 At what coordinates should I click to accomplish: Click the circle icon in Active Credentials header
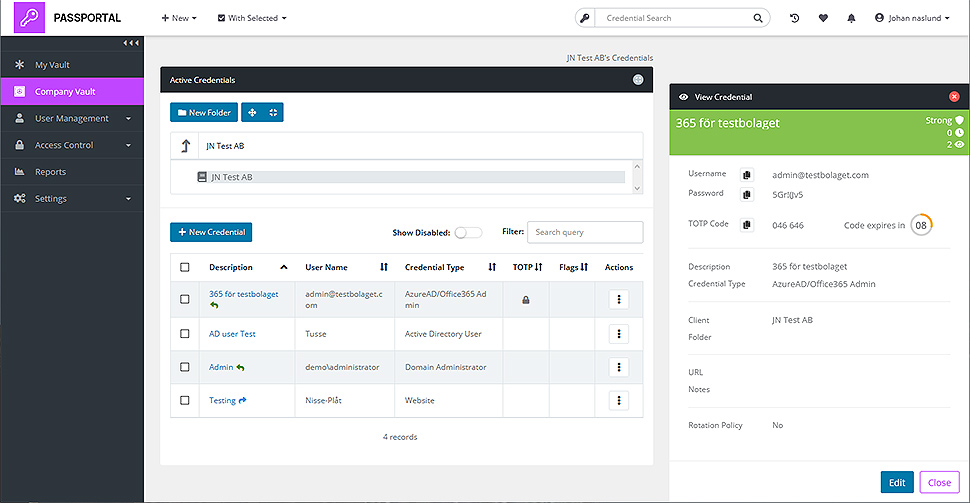pyautogui.click(x=638, y=80)
